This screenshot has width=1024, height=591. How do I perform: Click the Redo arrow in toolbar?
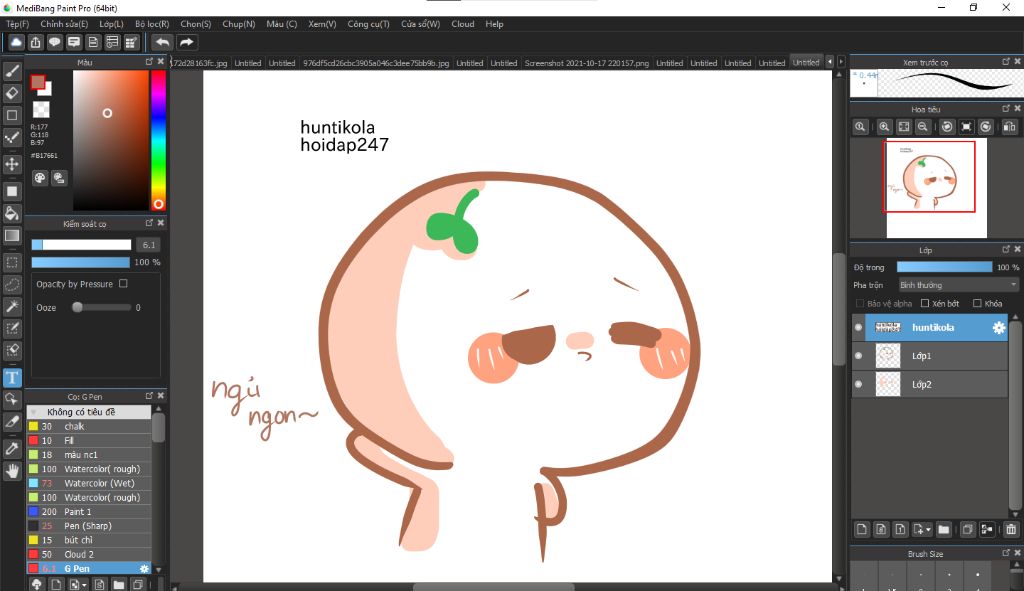[x=187, y=42]
